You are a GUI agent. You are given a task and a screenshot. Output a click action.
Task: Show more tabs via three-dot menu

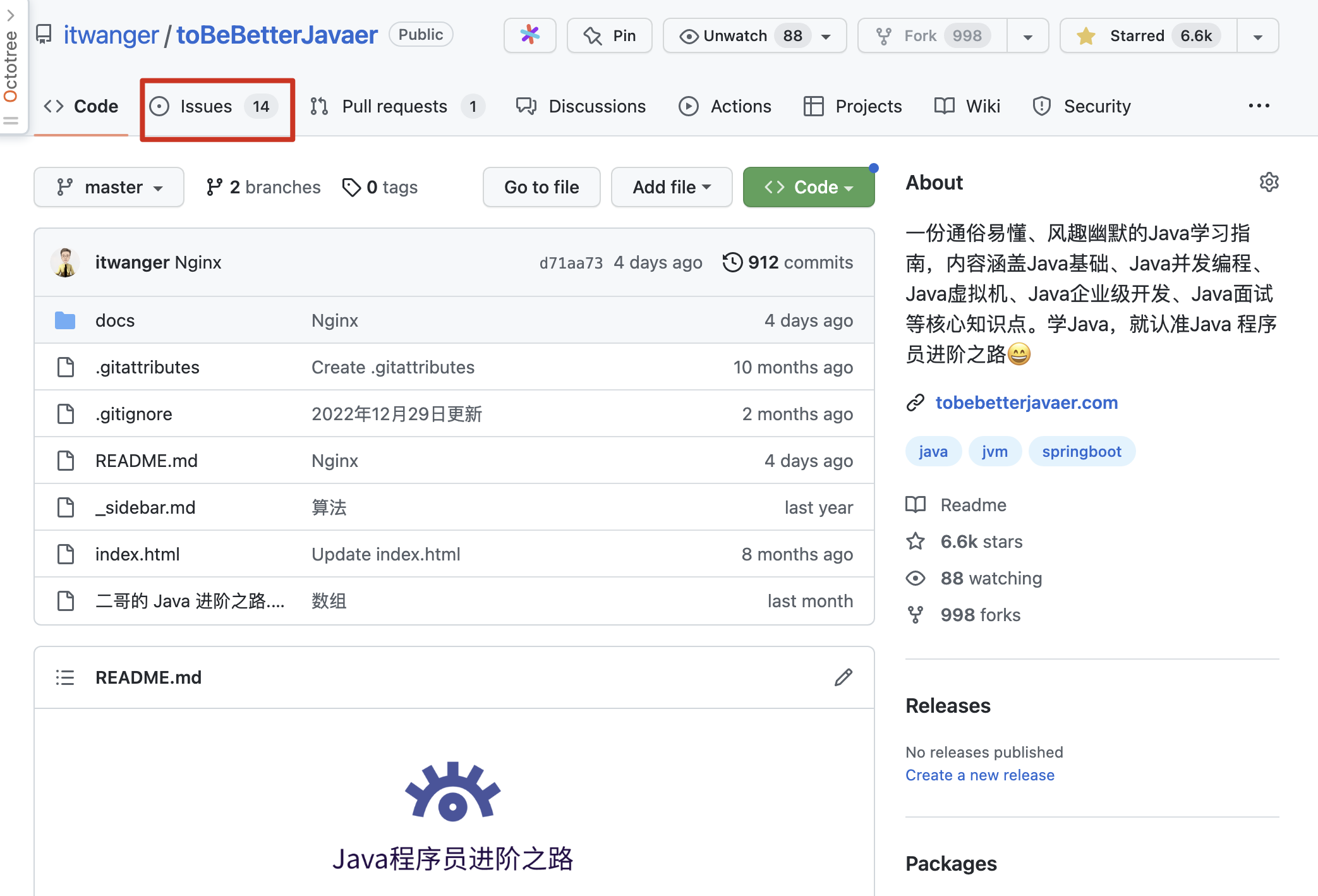coord(1259,106)
